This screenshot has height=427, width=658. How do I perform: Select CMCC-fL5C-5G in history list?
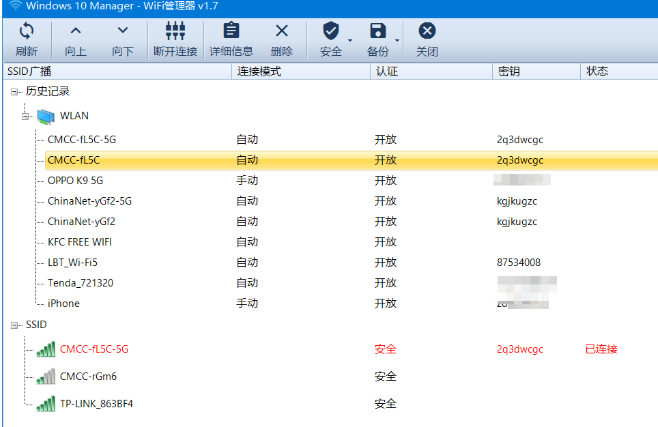click(x=82, y=140)
